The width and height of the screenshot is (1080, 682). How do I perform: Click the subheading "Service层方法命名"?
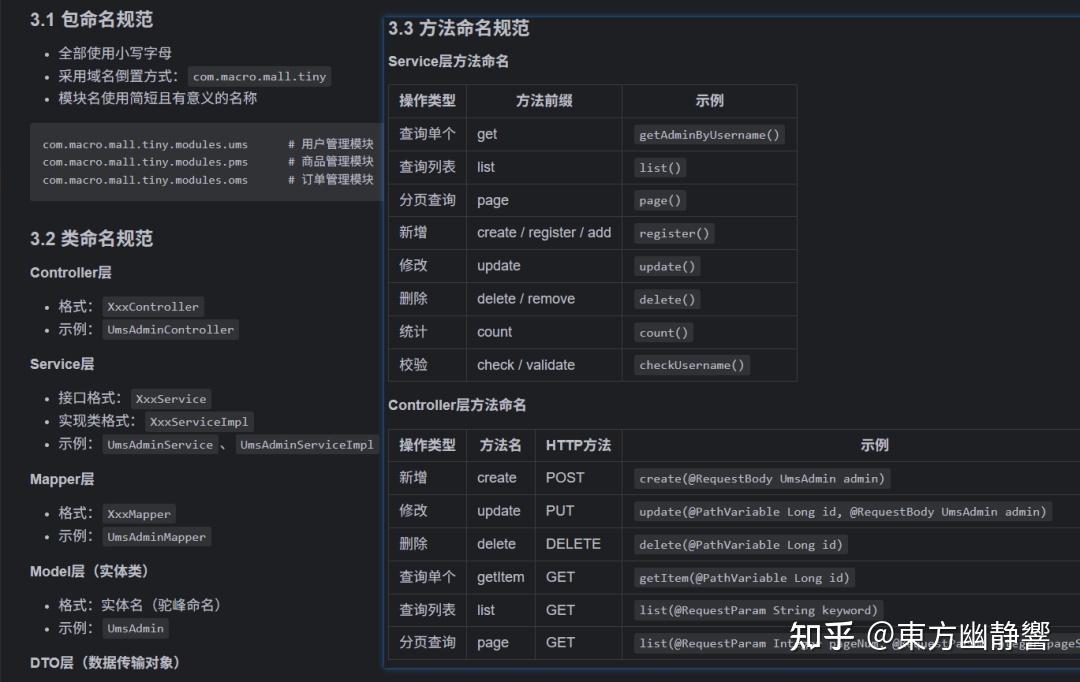tap(448, 61)
